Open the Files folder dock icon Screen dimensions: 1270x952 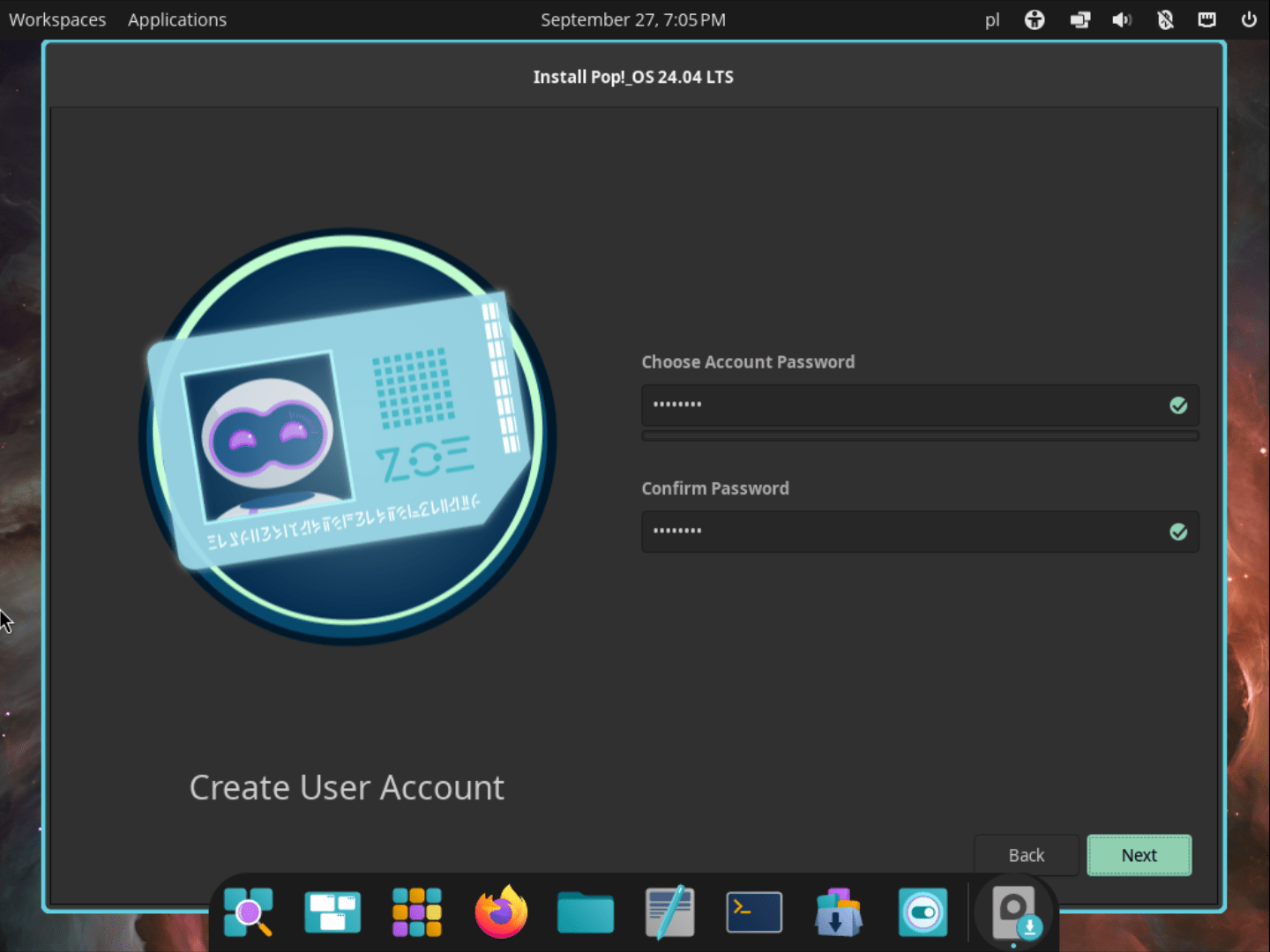pos(586,912)
